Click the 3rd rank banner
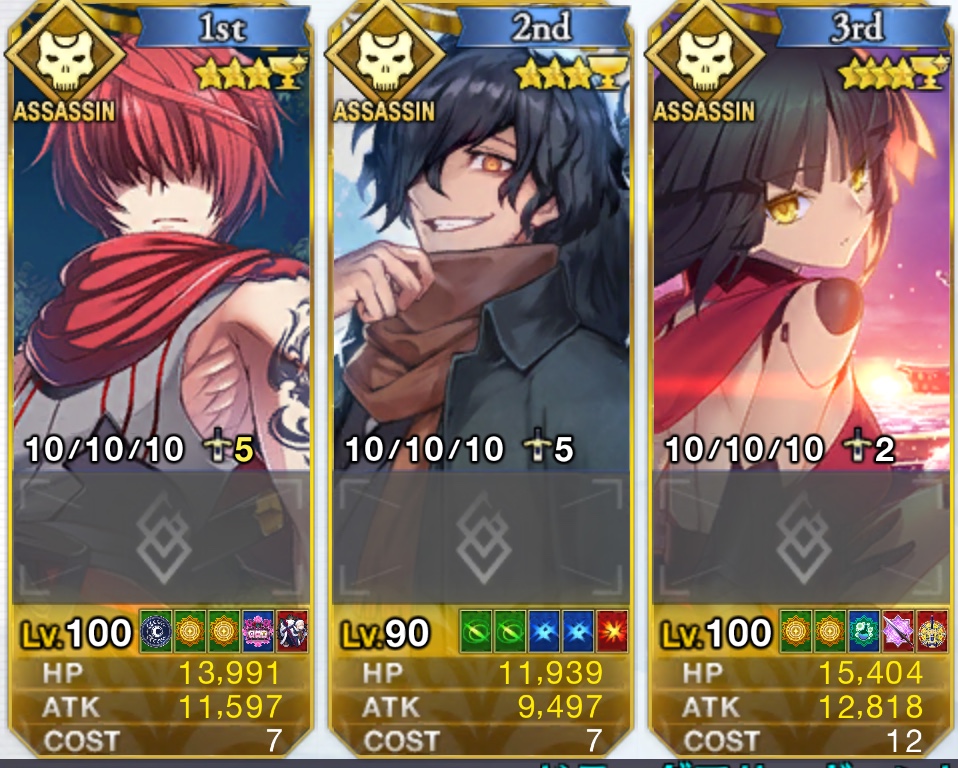The height and width of the screenshot is (768, 958). coord(861,27)
